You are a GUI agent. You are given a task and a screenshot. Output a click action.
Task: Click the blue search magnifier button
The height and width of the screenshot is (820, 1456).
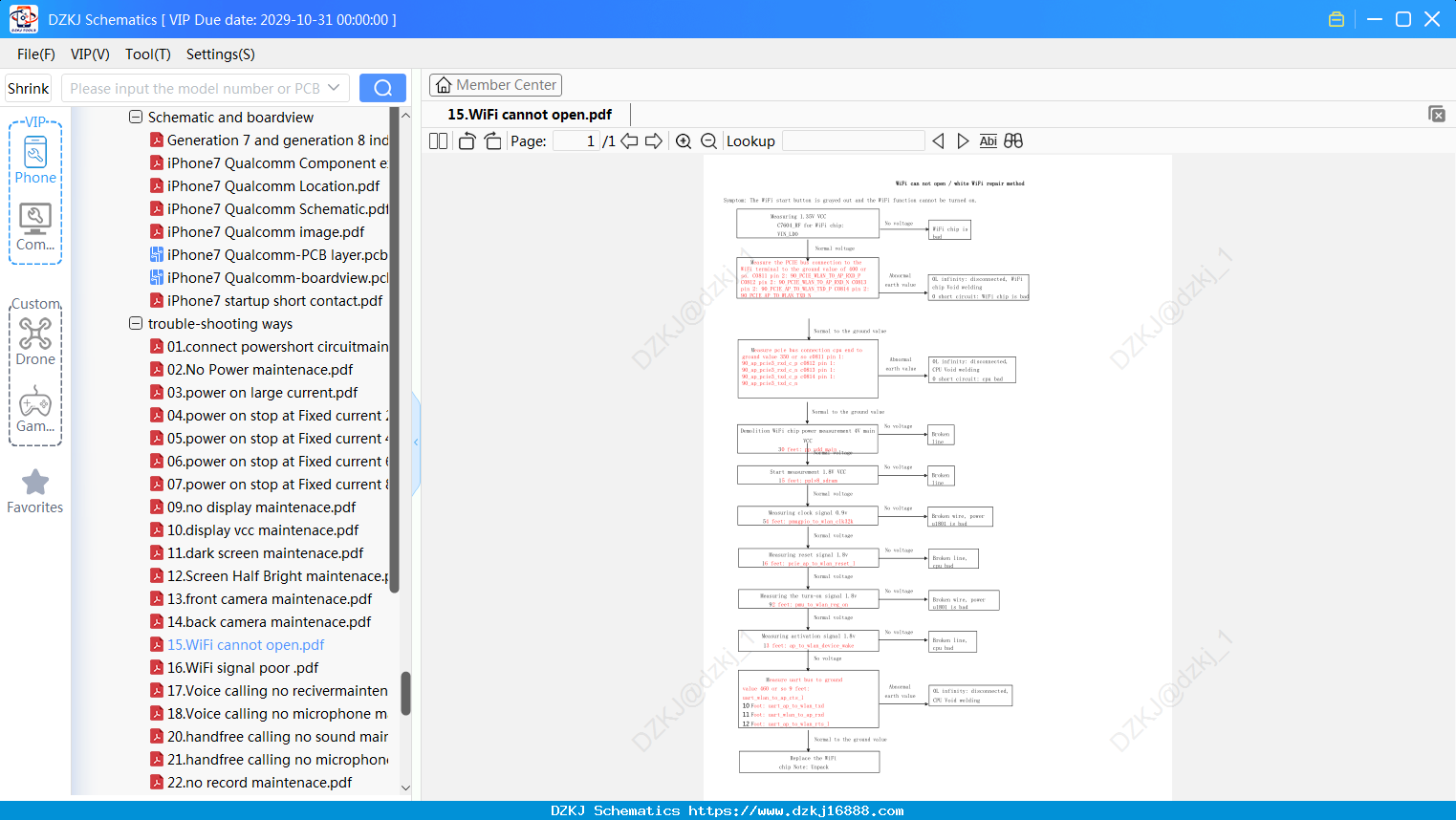click(382, 88)
